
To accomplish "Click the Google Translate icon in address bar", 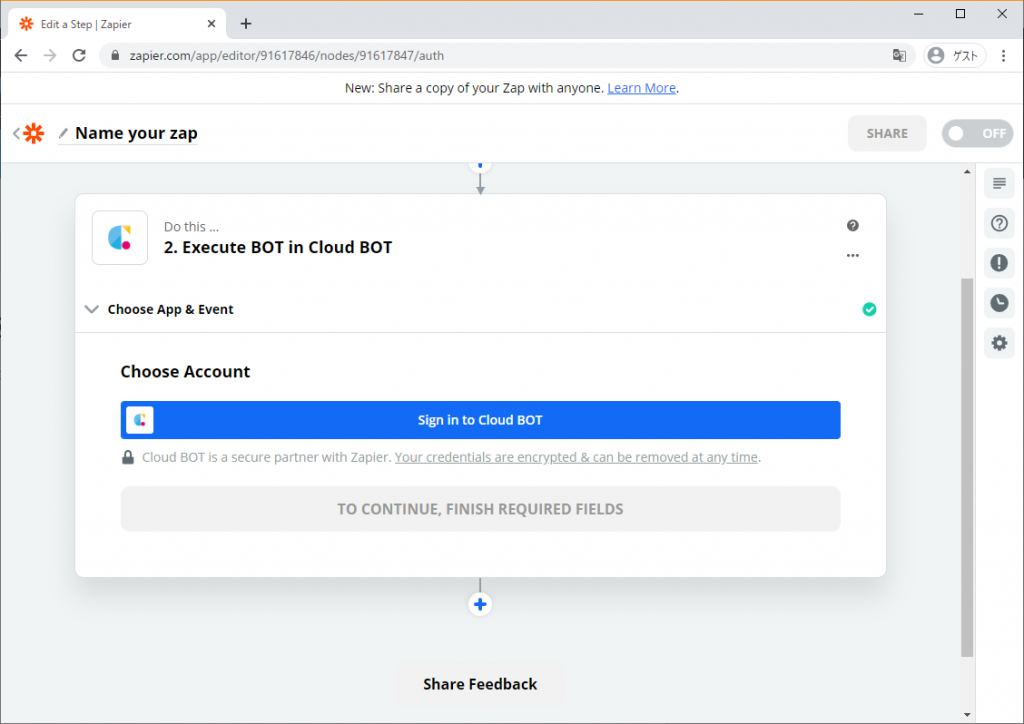I will coord(899,55).
